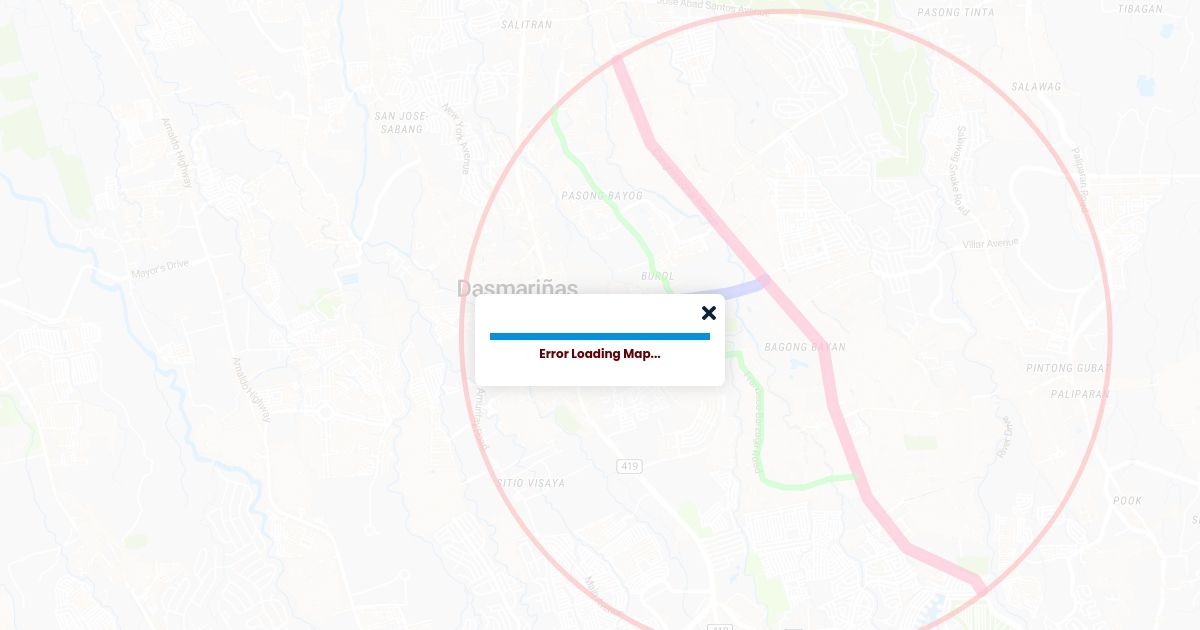
Task: Click the blue loading progress bar
Action: point(600,336)
